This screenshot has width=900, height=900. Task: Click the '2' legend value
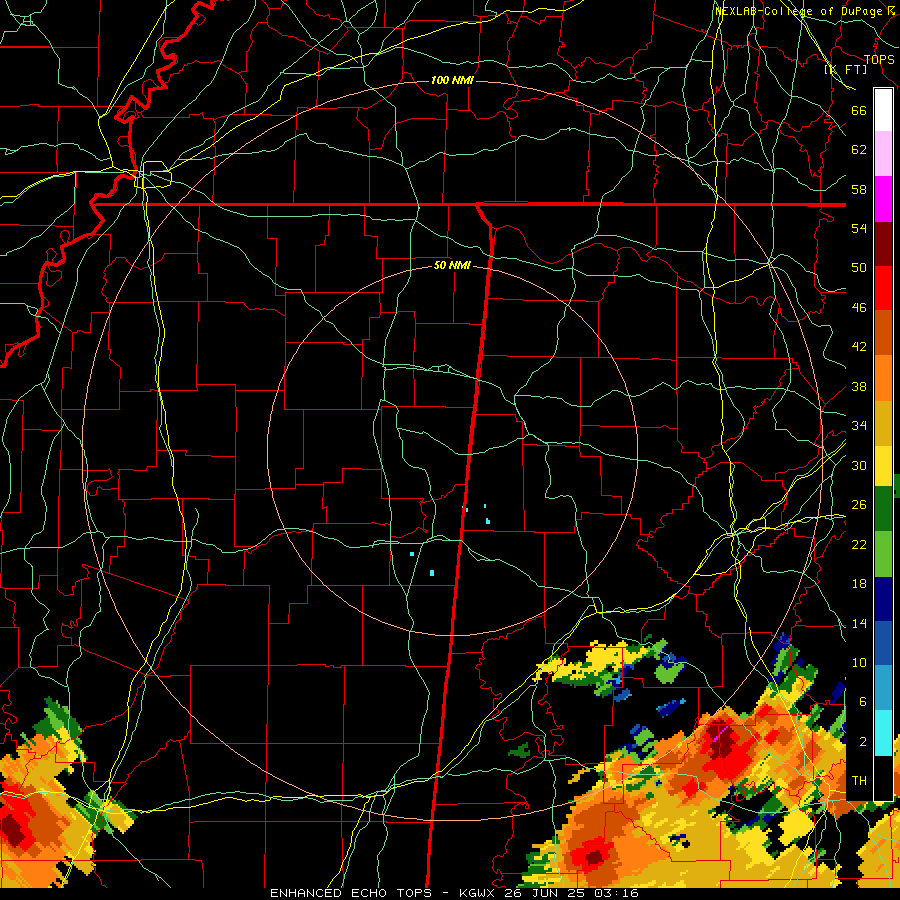coord(862,742)
